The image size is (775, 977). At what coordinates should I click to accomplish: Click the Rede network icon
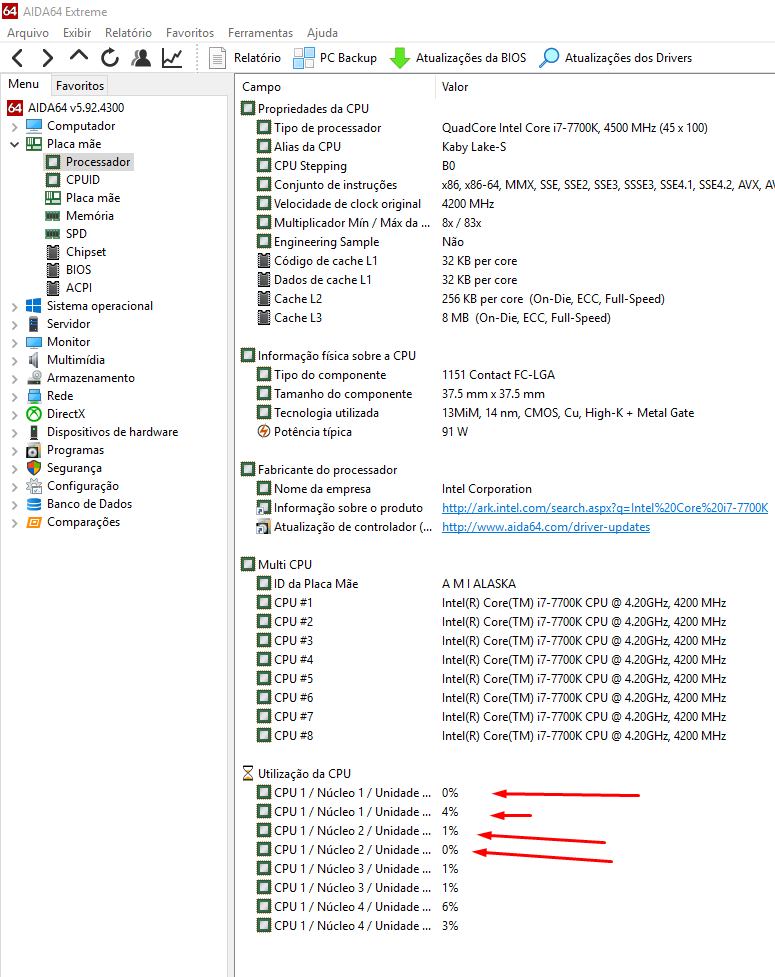pyautogui.click(x=34, y=396)
